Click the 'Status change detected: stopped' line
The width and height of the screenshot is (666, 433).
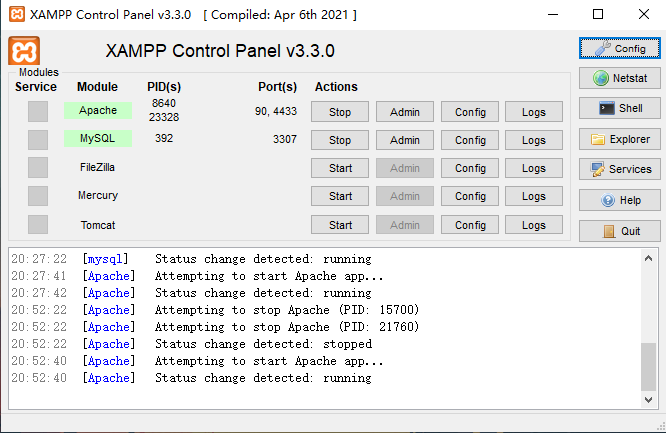pos(191,344)
